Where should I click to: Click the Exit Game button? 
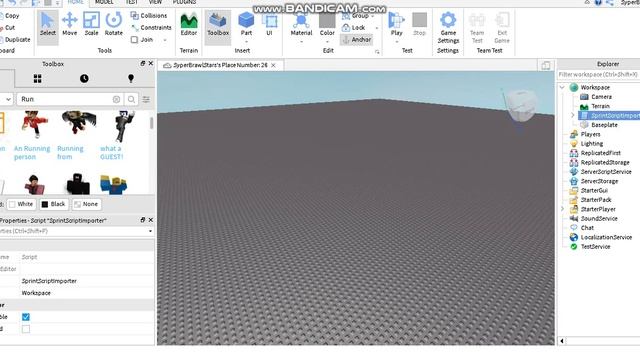tap(502, 28)
